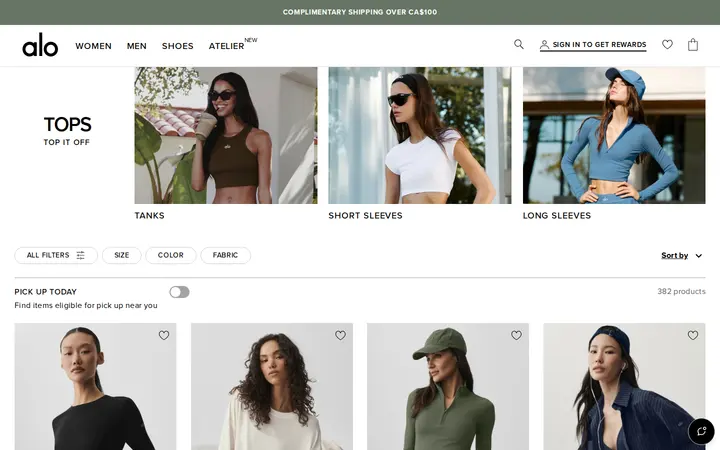Click the complimentary shipping banner

[360, 12]
